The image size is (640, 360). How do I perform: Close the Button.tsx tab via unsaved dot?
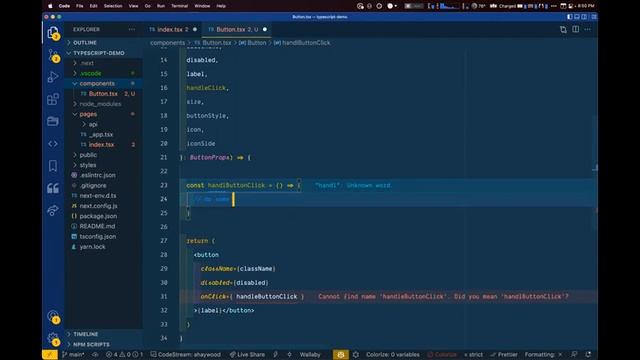265,29
